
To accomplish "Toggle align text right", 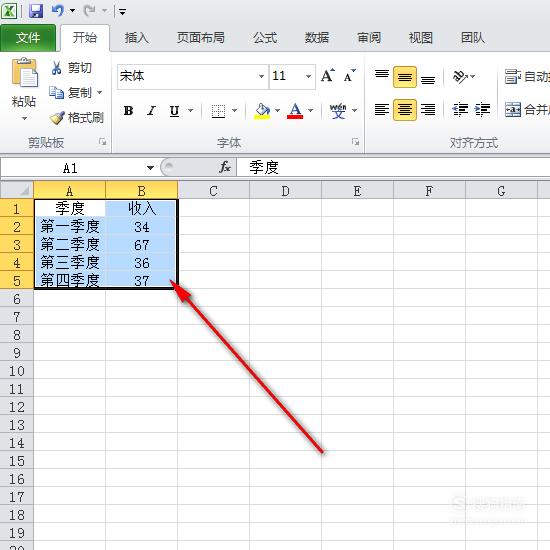I will click(x=428, y=110).
